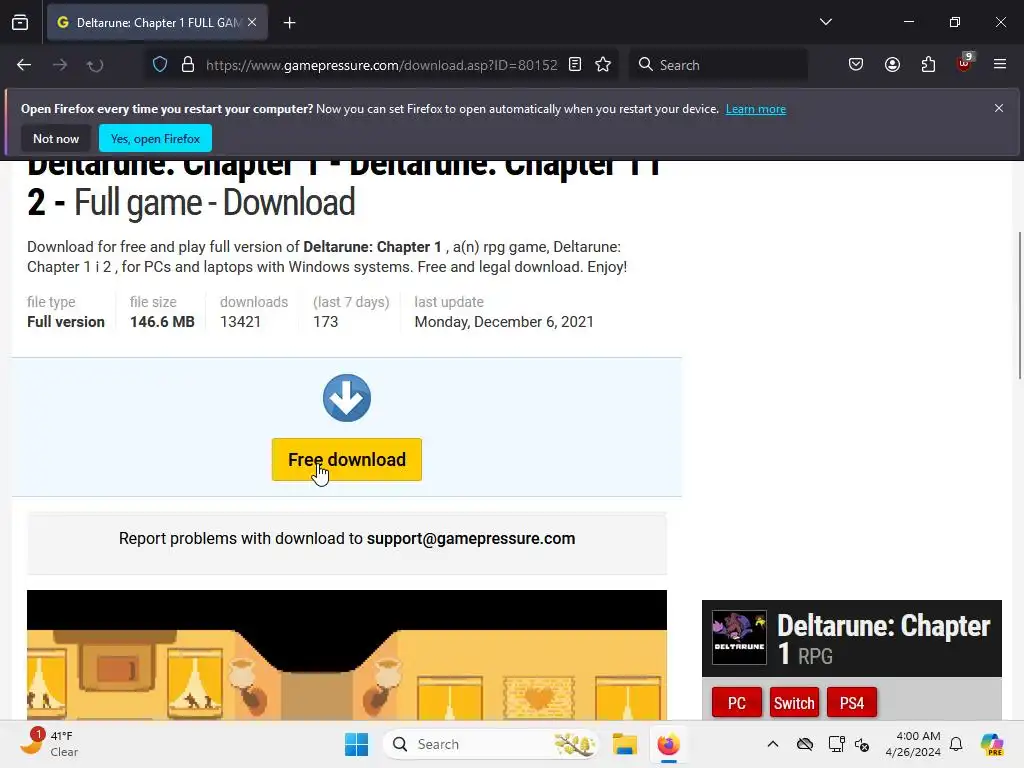The width and height of the screenshot is (1024, 768).
Task: Click Firefox icon in taskbar
Action: (668, 744)
